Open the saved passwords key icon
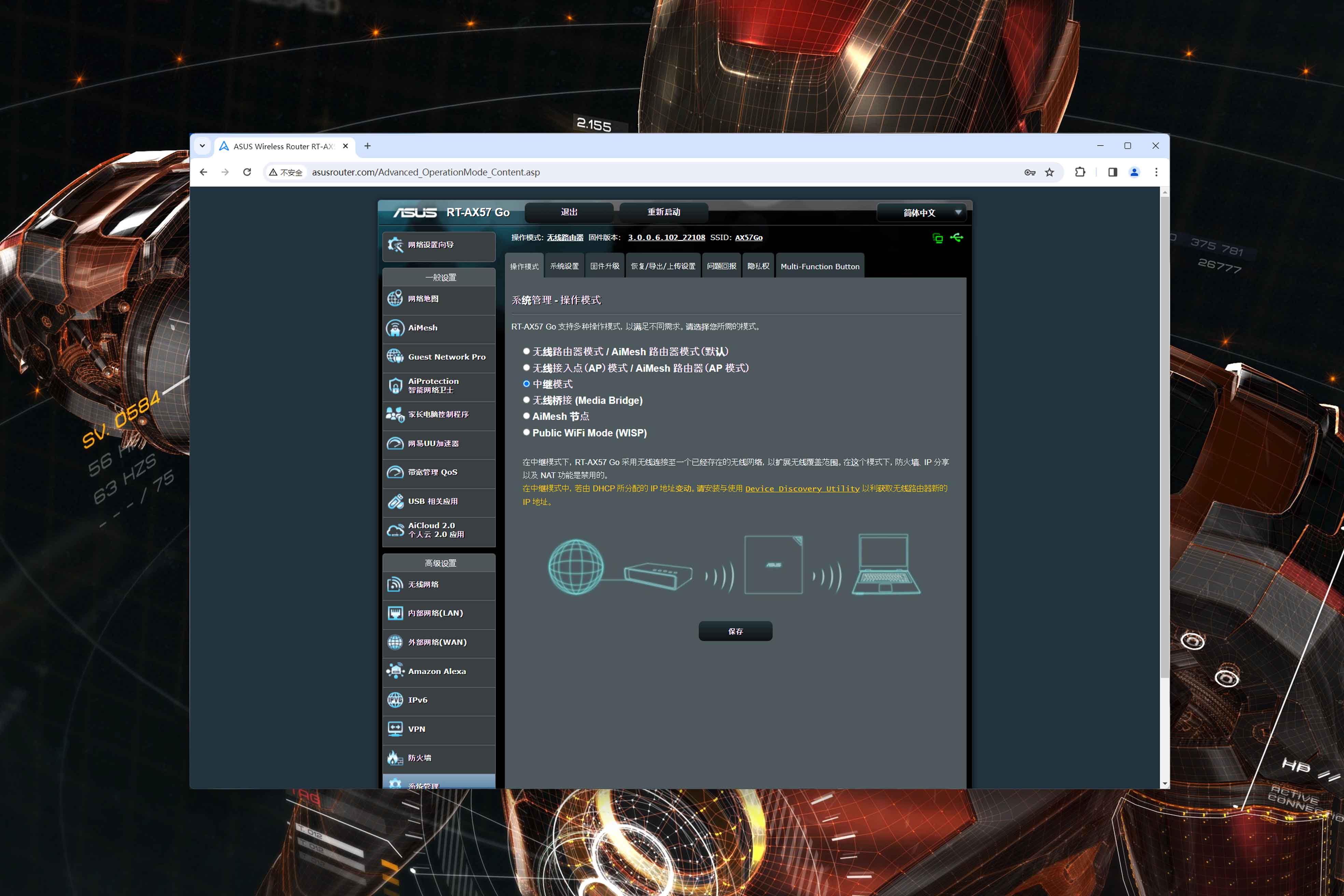1344x896 pixels. tap(1030, 172)
